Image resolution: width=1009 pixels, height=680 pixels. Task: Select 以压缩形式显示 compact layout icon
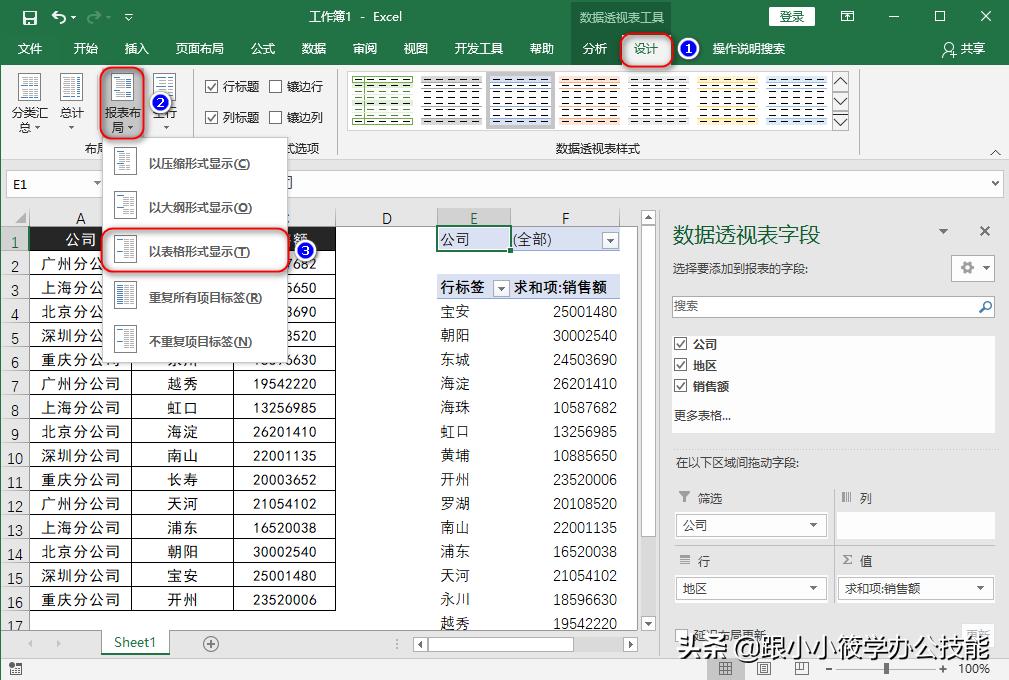[x=125, y=159]
